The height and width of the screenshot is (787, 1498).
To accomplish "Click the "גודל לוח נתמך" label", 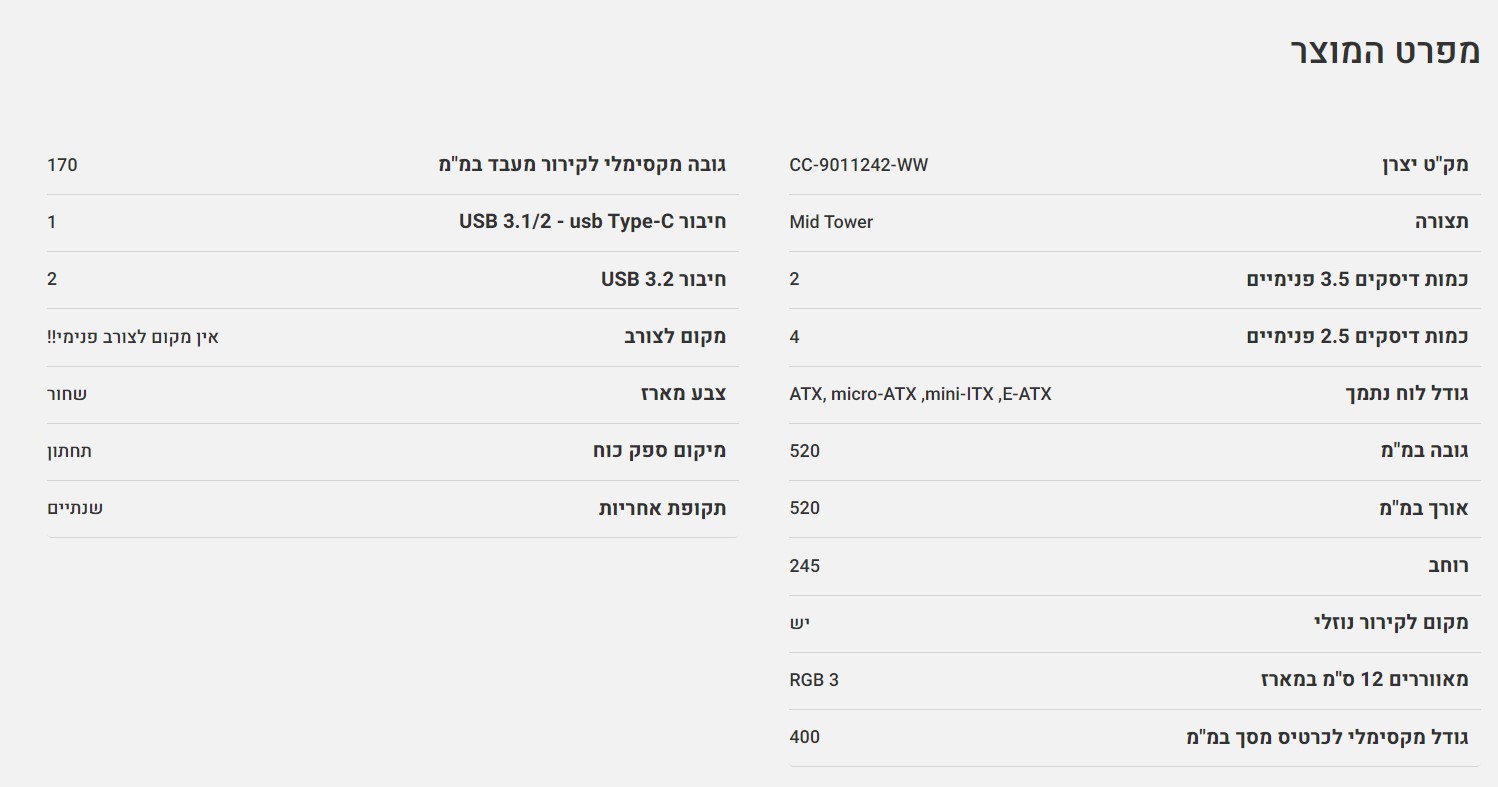I will point(1407,394).
